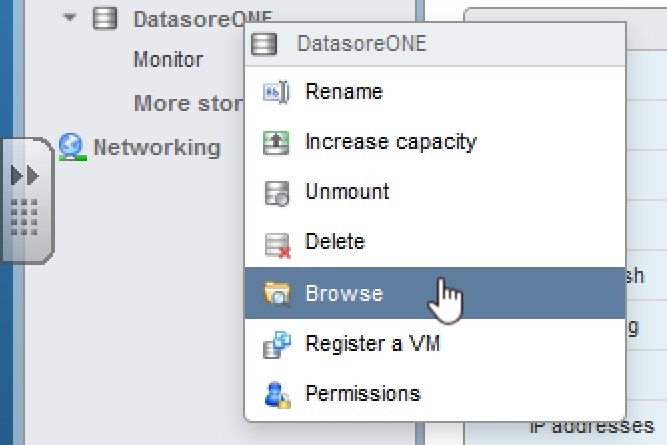Click the Rename icon in context menu
667x445 pixels.
tap(275, 92)
